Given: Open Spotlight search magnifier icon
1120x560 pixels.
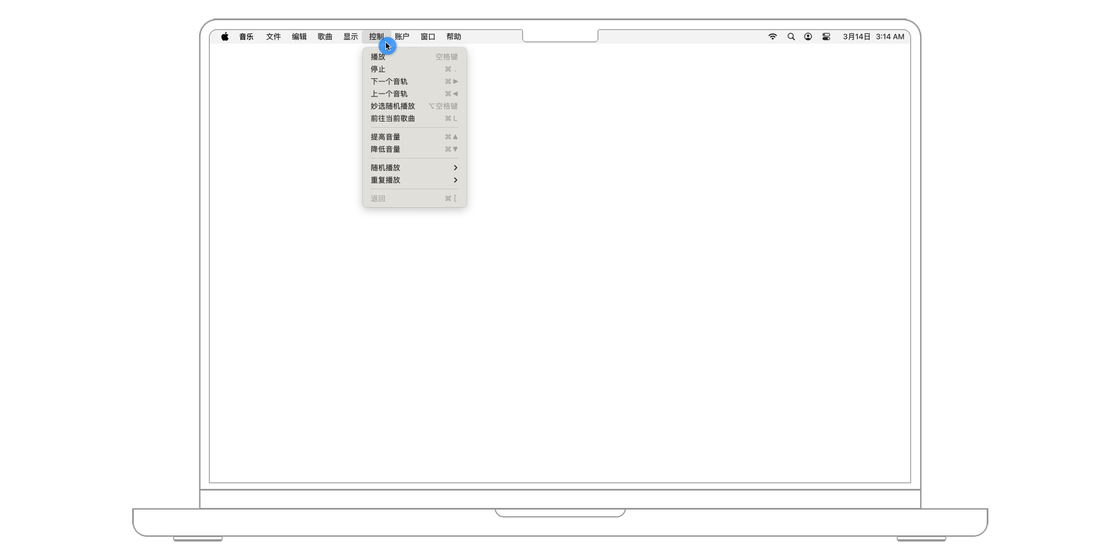Looking at the screenshot, I should point(791,37).
